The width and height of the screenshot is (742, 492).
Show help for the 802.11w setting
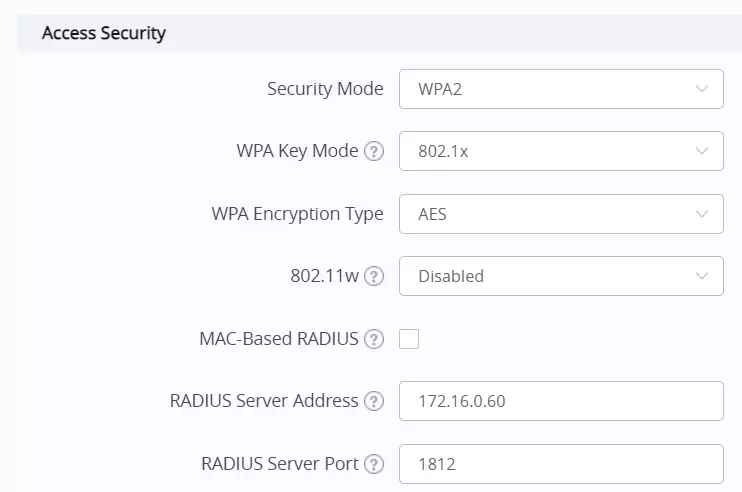point(374,276)
